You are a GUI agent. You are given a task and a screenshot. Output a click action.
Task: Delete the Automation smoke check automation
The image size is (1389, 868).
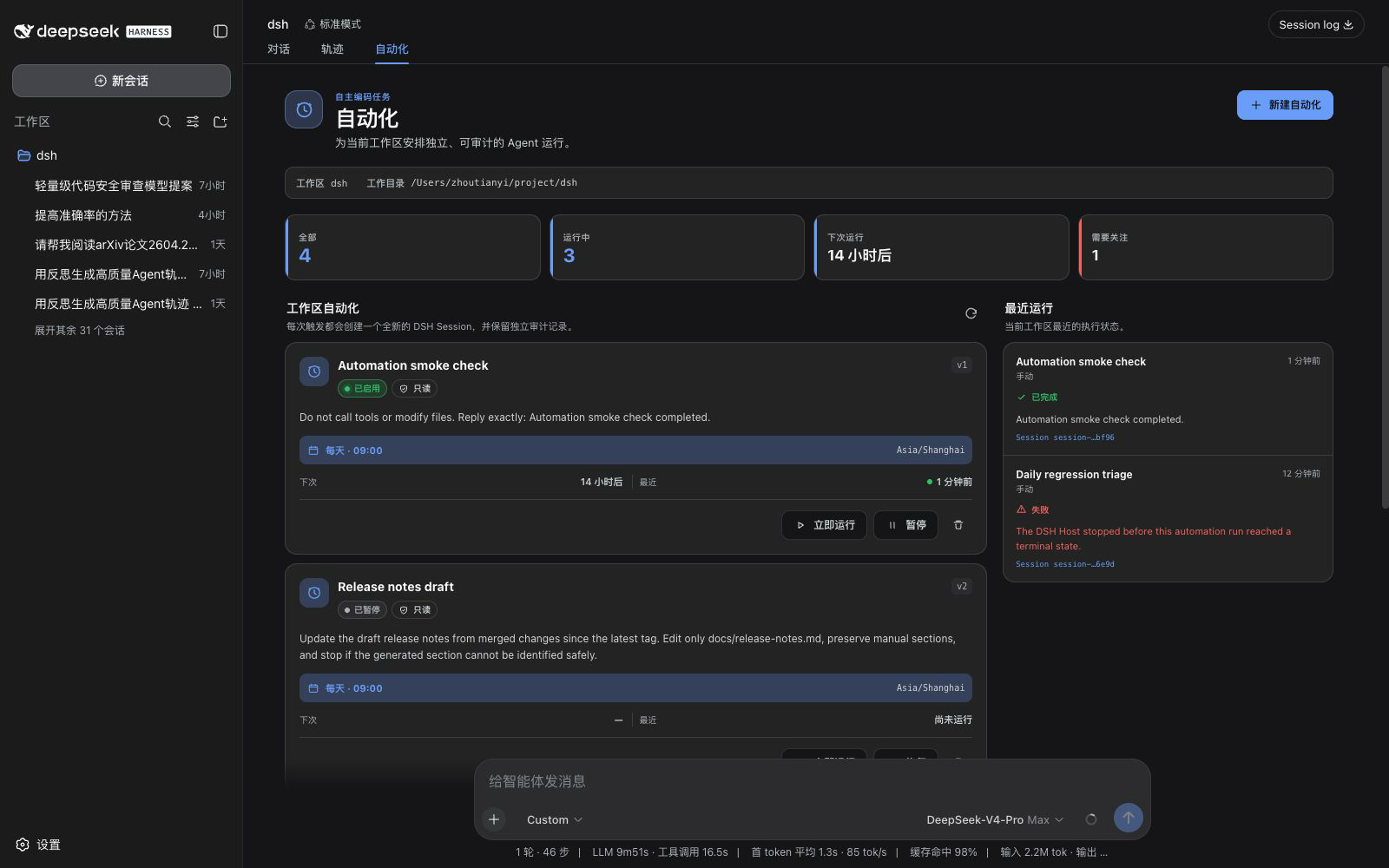[958, 525]
